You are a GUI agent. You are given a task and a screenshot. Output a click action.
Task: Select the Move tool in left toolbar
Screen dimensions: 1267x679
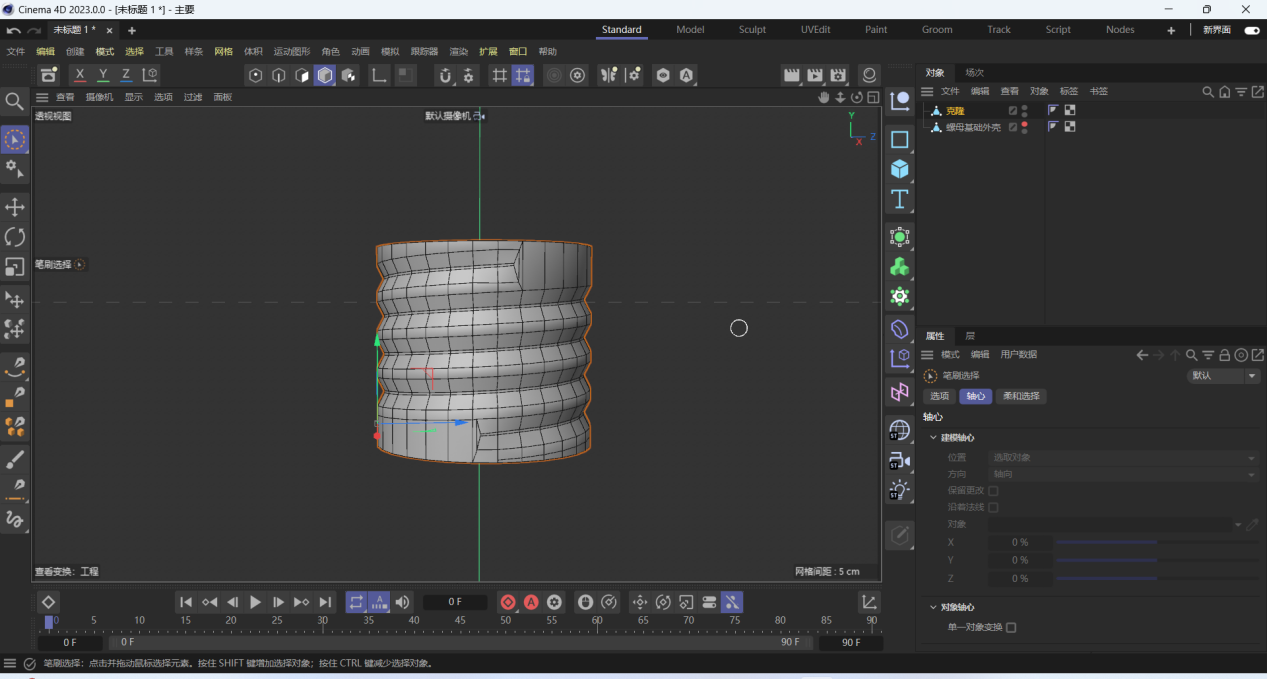pos(15,207)
